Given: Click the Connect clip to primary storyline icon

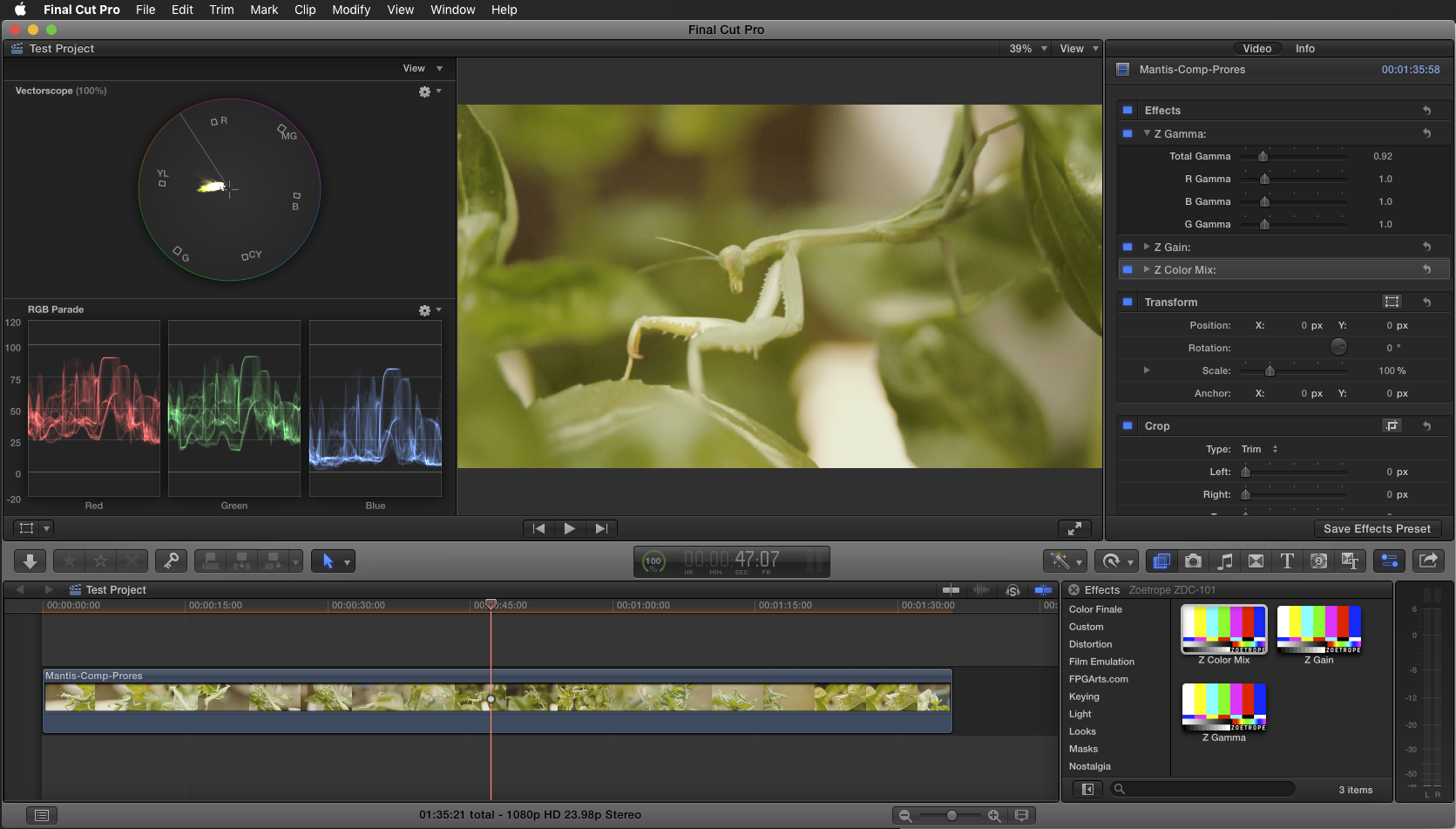Looking at the screenshot, I should coord(211,561).
